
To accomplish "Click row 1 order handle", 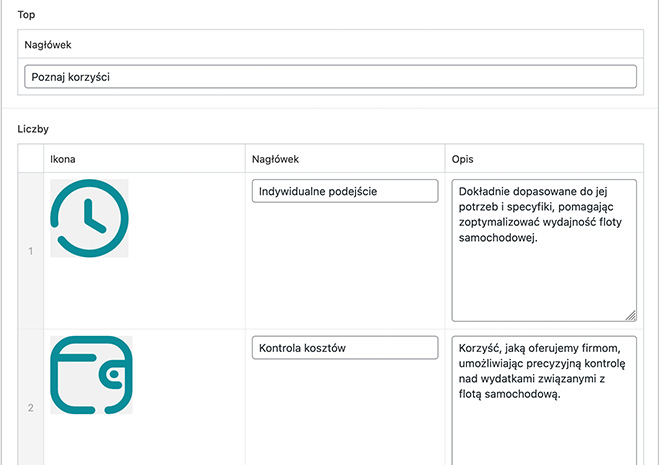I will 30,251.
